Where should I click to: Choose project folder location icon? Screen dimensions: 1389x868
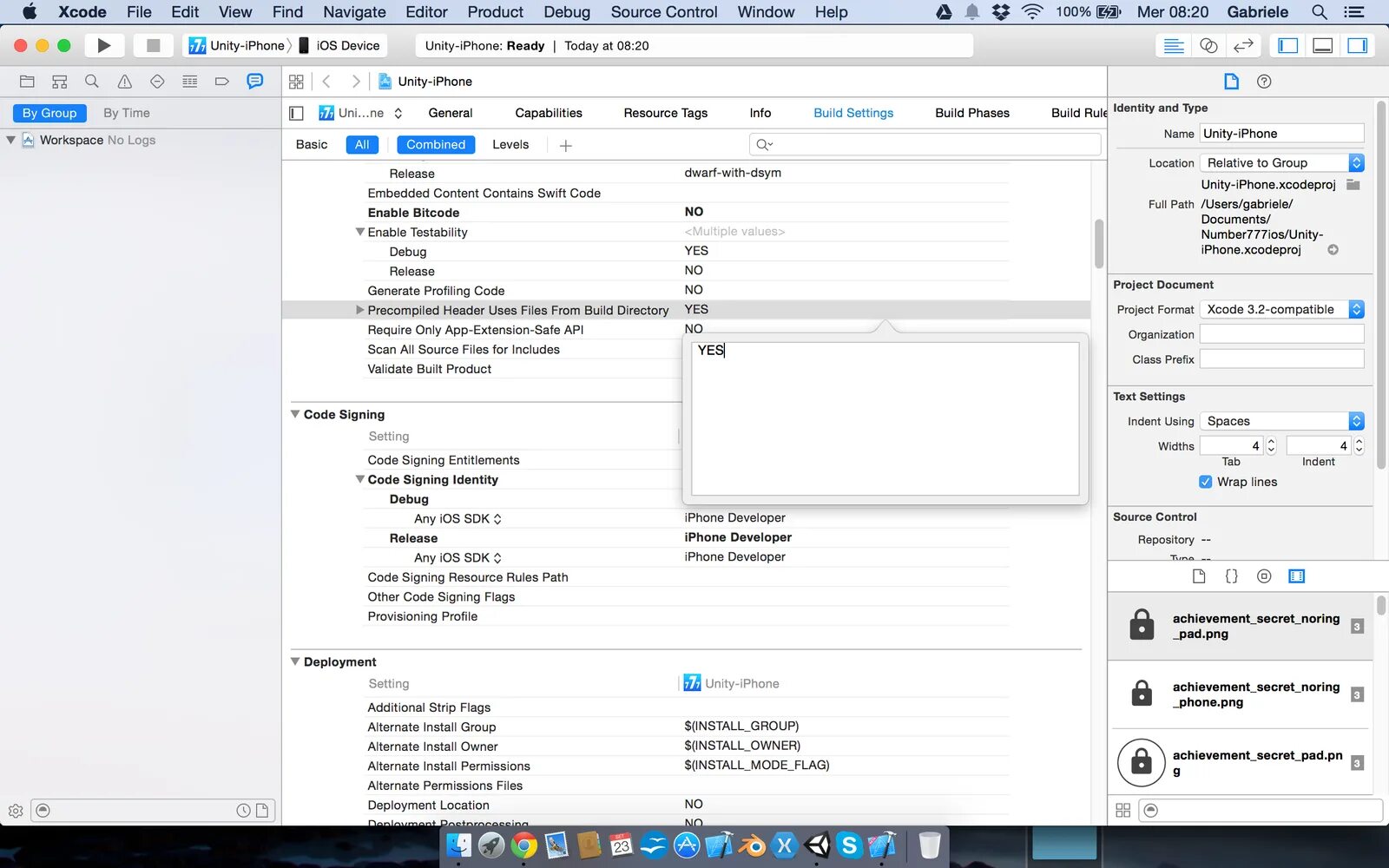[1353, 185]
